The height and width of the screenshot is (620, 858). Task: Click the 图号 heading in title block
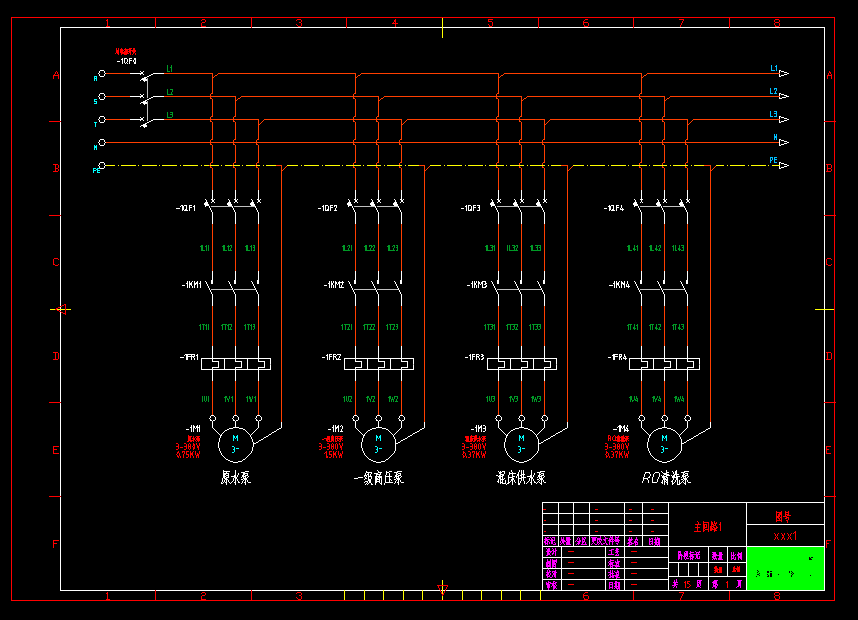tap(785, 516)
